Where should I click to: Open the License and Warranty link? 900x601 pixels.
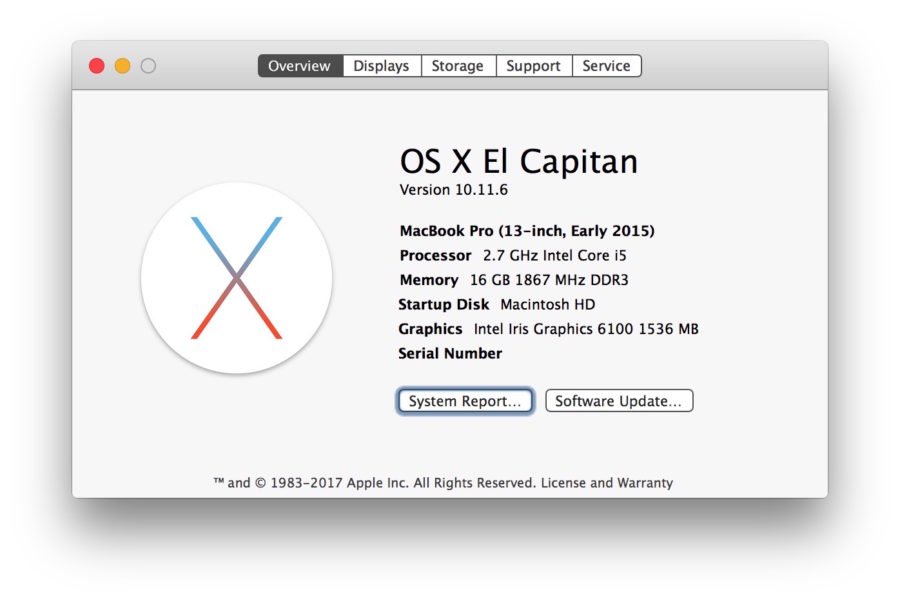[x=607, y=483]
